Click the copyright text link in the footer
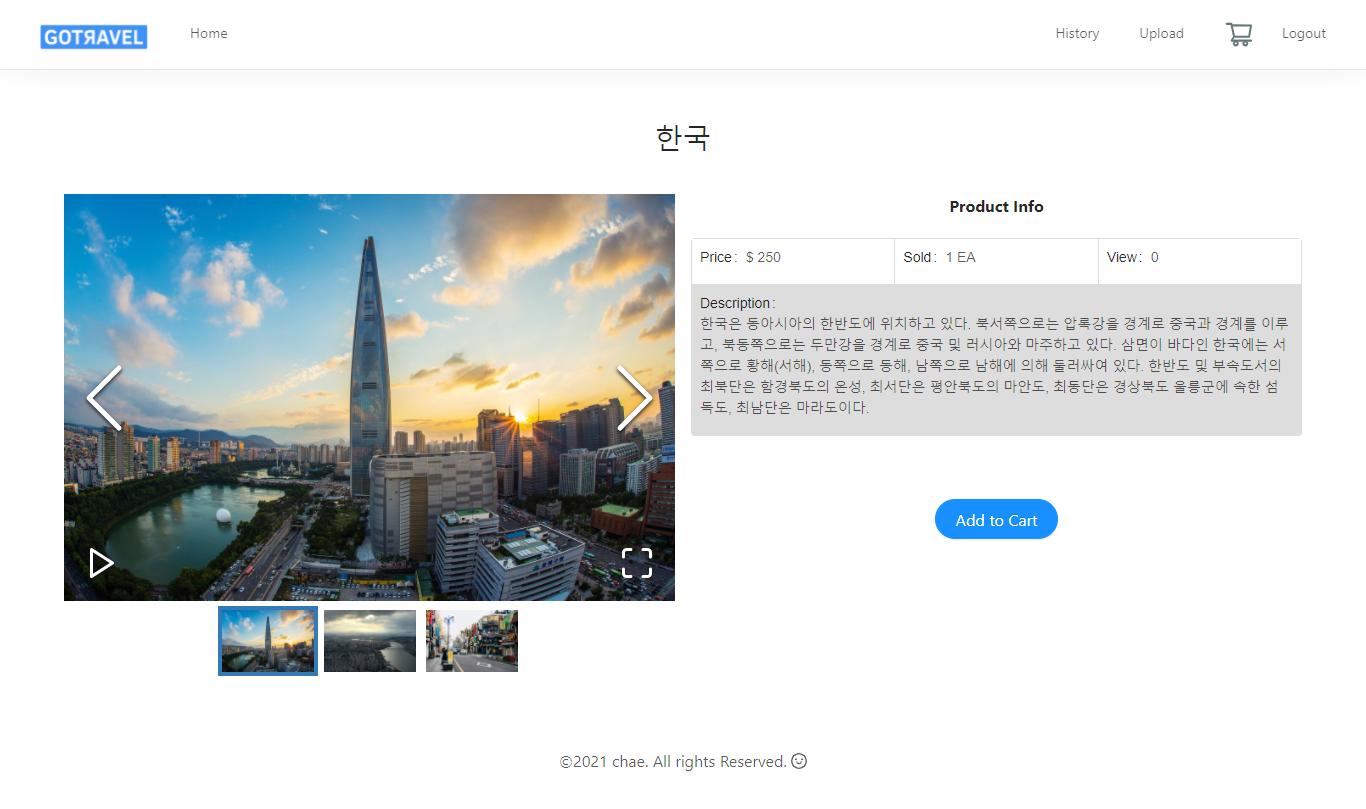The height and width of the screenshot is (809, 1366). [673, 761]
